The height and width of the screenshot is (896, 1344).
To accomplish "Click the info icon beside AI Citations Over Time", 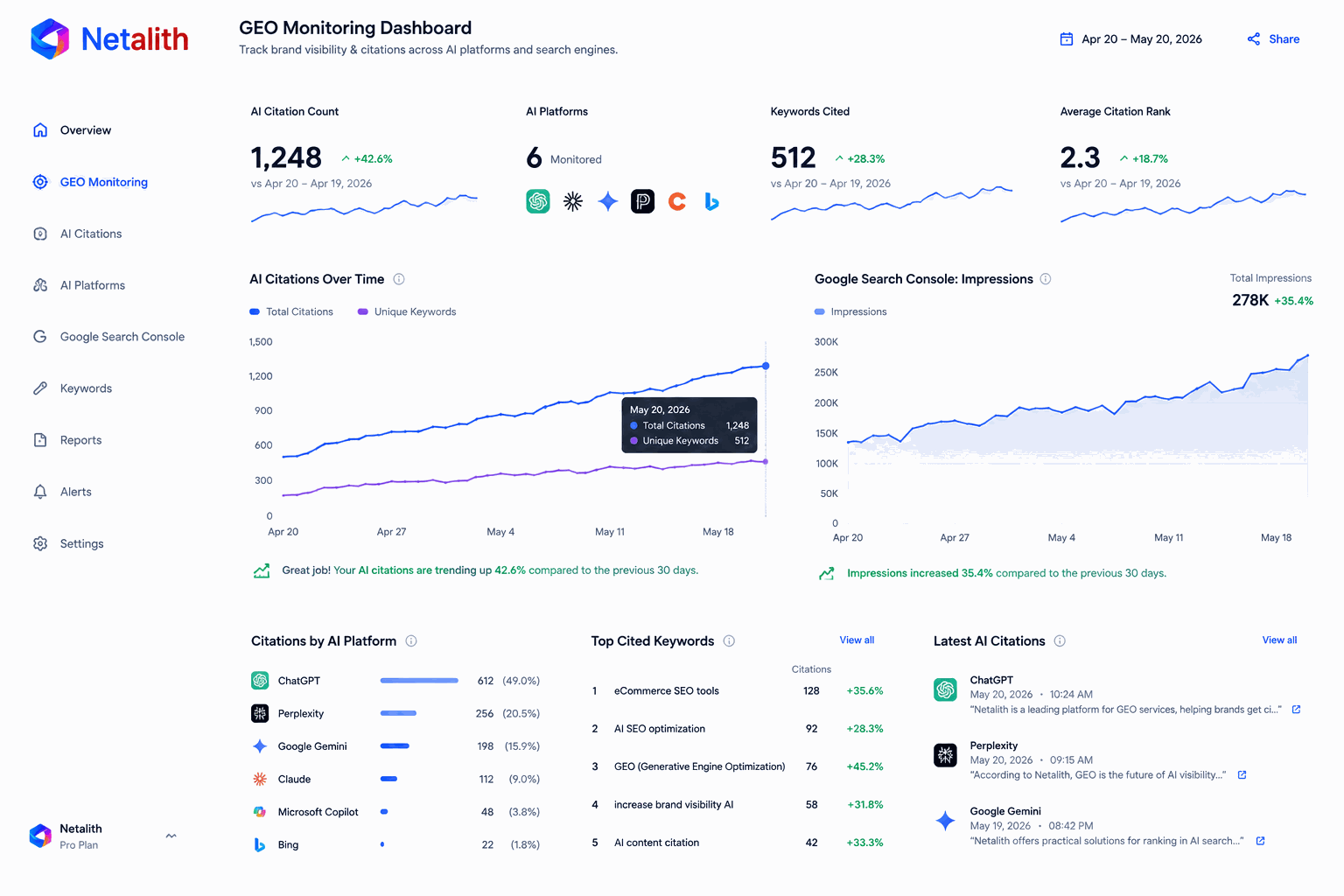I will coord(399,279).
